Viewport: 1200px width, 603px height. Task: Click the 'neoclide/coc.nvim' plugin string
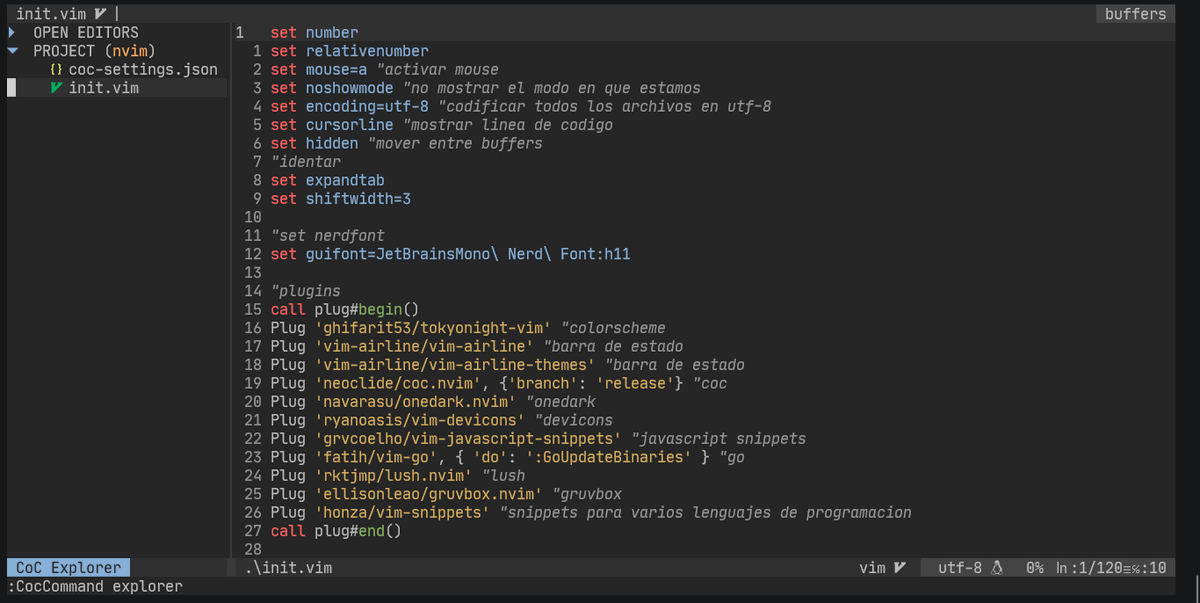pyautogui.click(x=398, y=384)
